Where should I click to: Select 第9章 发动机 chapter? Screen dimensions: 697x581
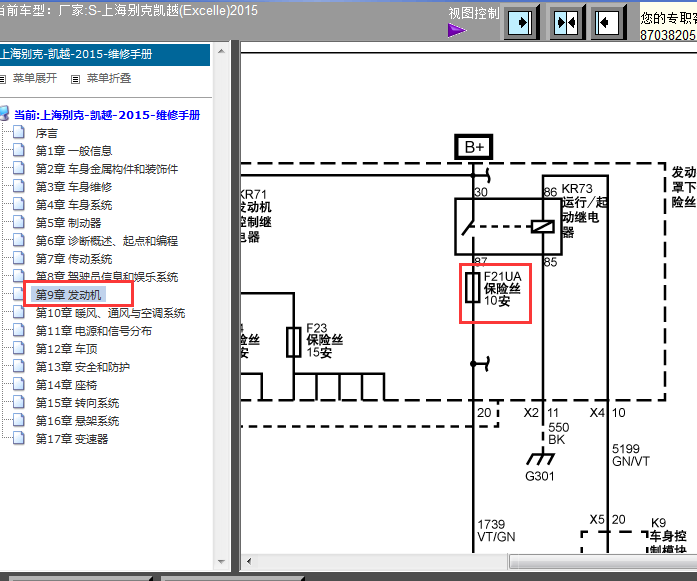pos(68,295)
